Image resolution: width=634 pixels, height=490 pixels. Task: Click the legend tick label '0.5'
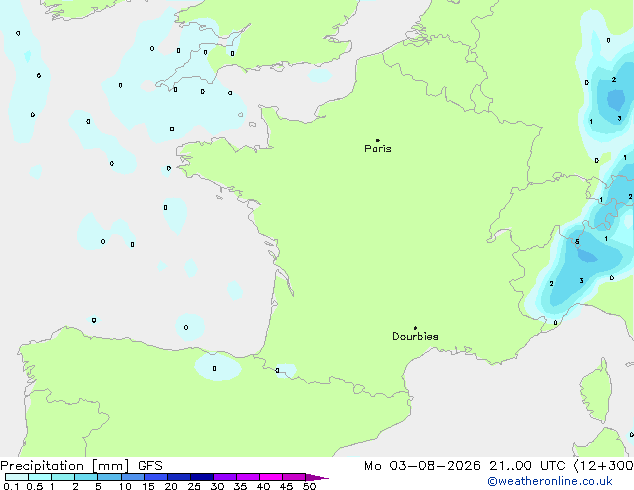click(35, 486)
